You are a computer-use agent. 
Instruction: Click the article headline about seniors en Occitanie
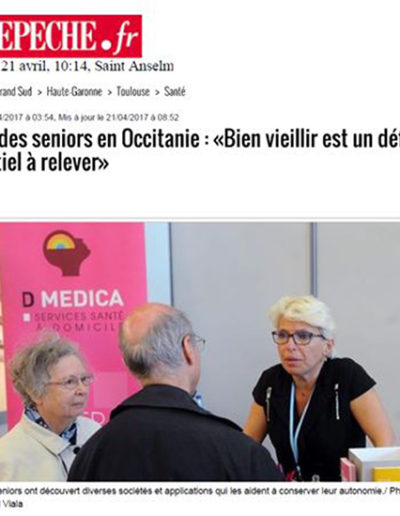coord(200,151)
